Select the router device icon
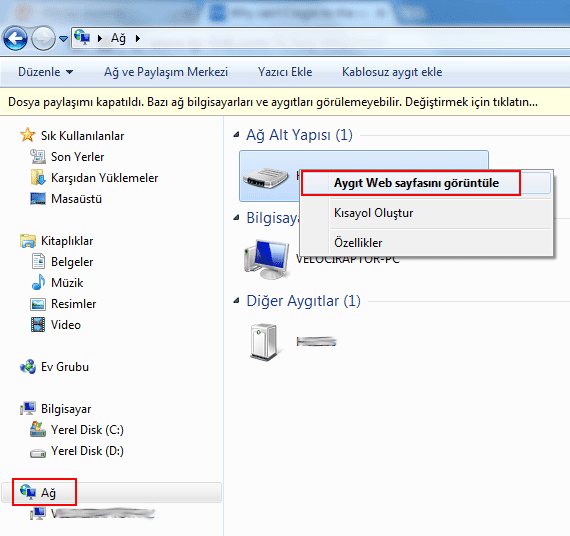The width and height of the screenshot is (570, 536). [266, 178]
